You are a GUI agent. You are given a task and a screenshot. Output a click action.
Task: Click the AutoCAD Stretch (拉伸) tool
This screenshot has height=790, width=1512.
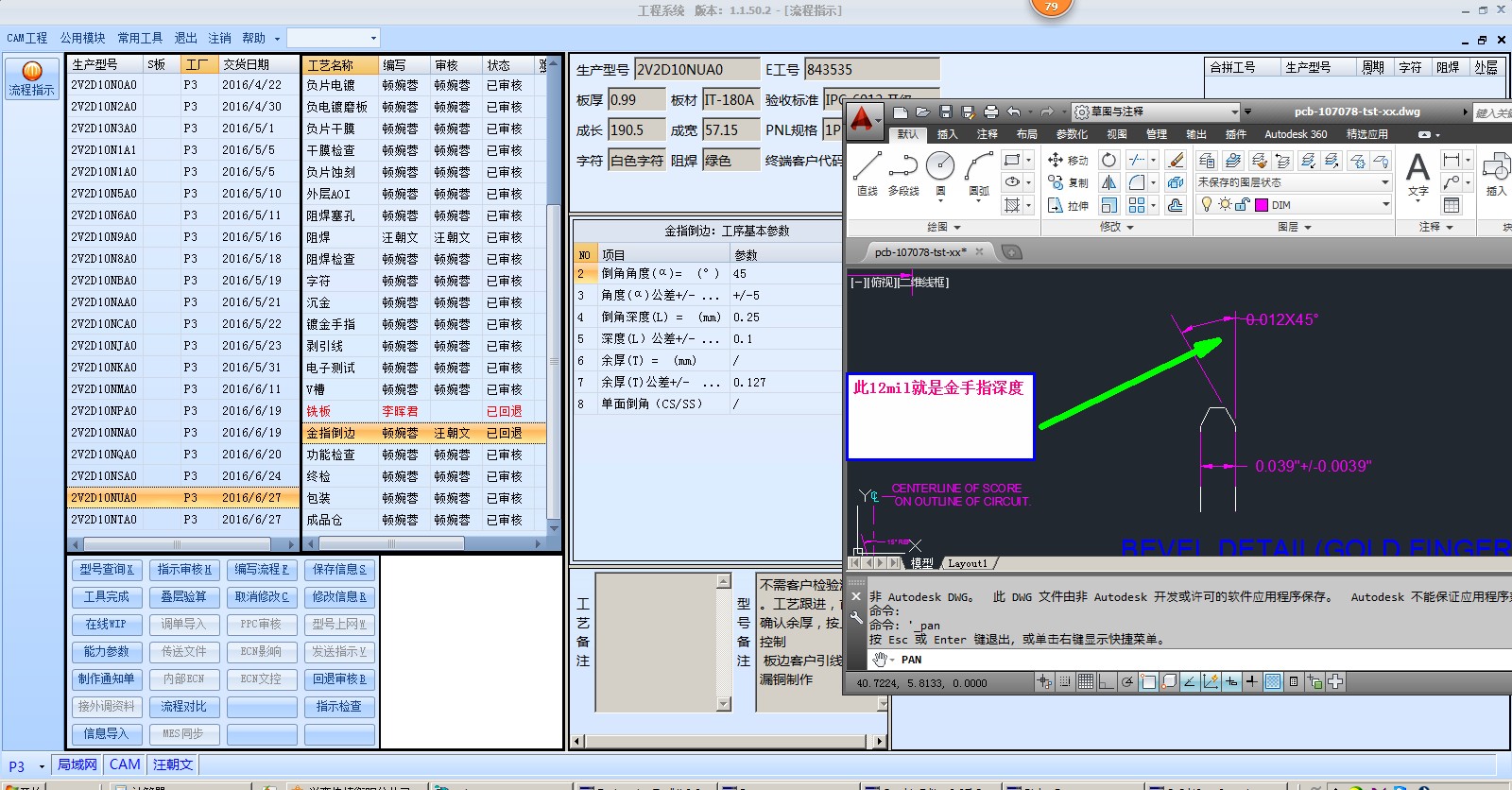(1069, 205)
